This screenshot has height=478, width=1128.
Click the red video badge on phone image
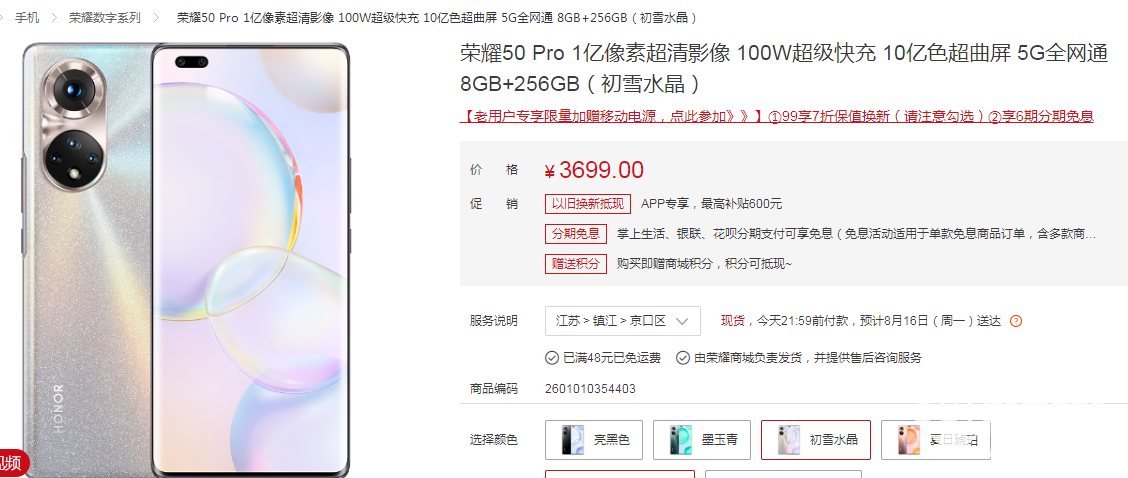pyautogui.click(x=12, y=462)
